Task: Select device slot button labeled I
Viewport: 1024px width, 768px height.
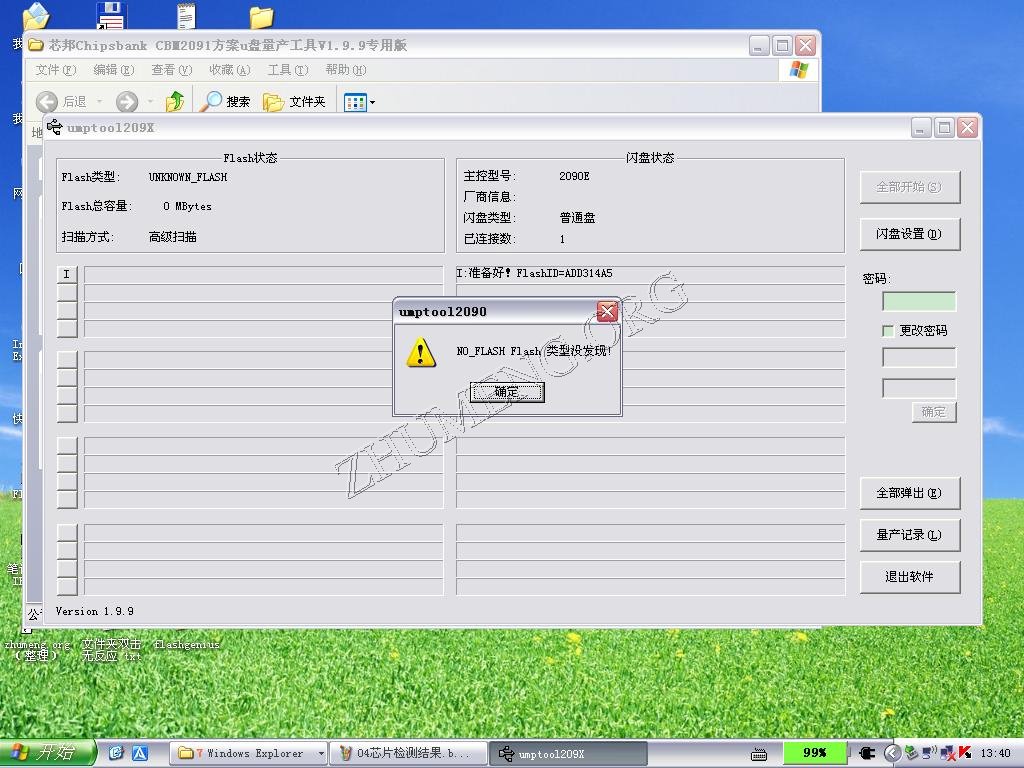Action: (67, 274)
